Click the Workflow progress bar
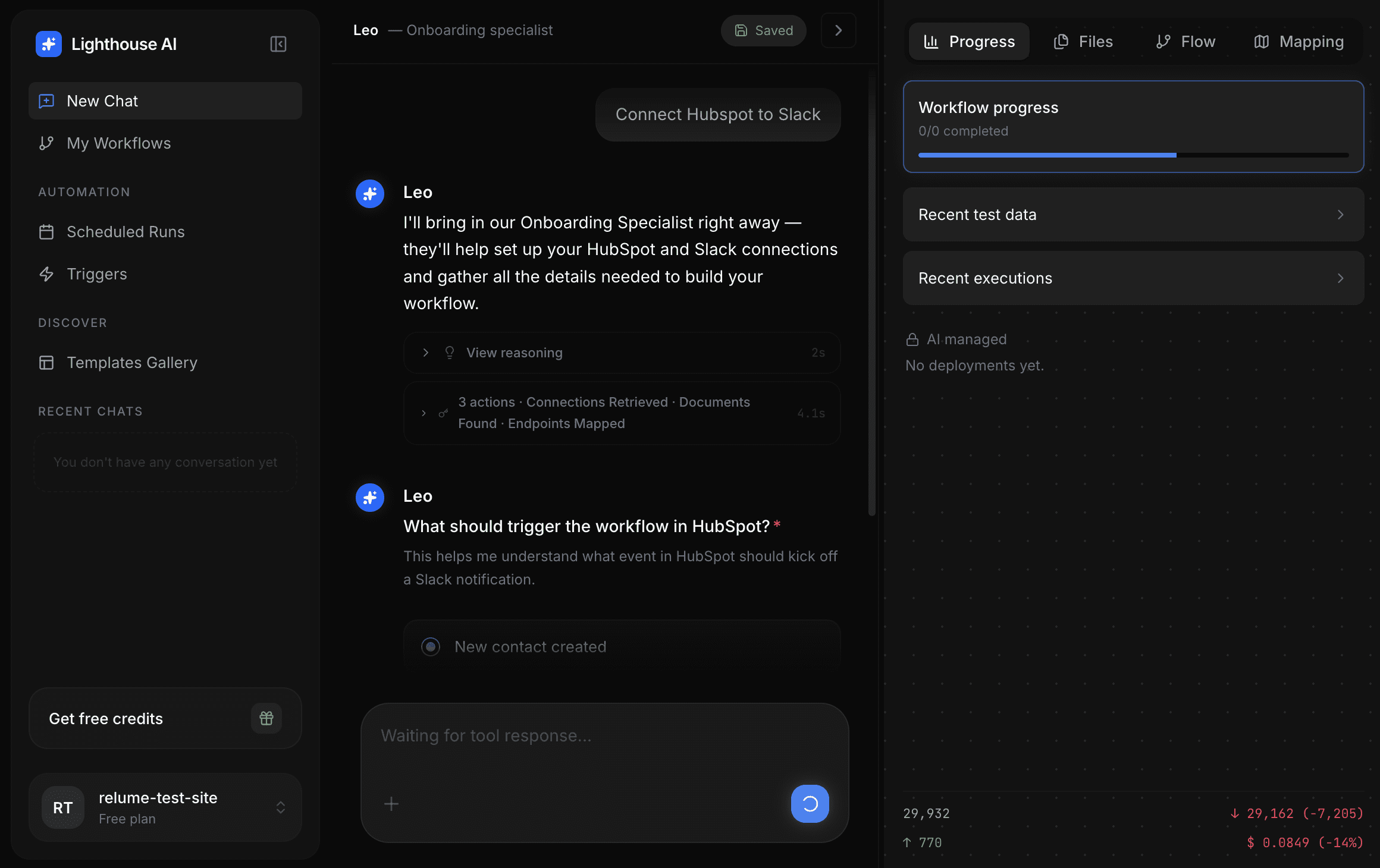The width and height of the screenshot is (1380, 868). [x=1133, y=155]
